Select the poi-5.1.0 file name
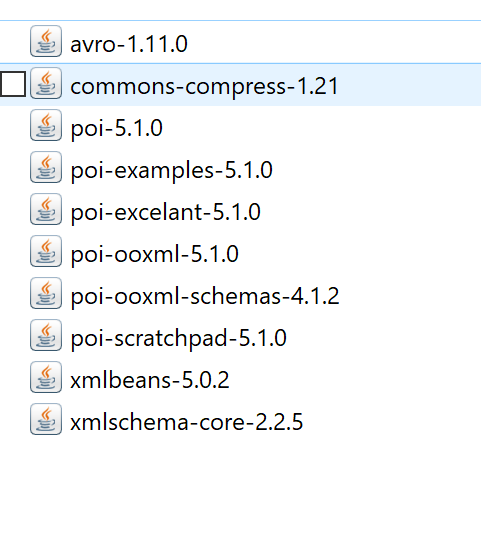 pos(117,129)
